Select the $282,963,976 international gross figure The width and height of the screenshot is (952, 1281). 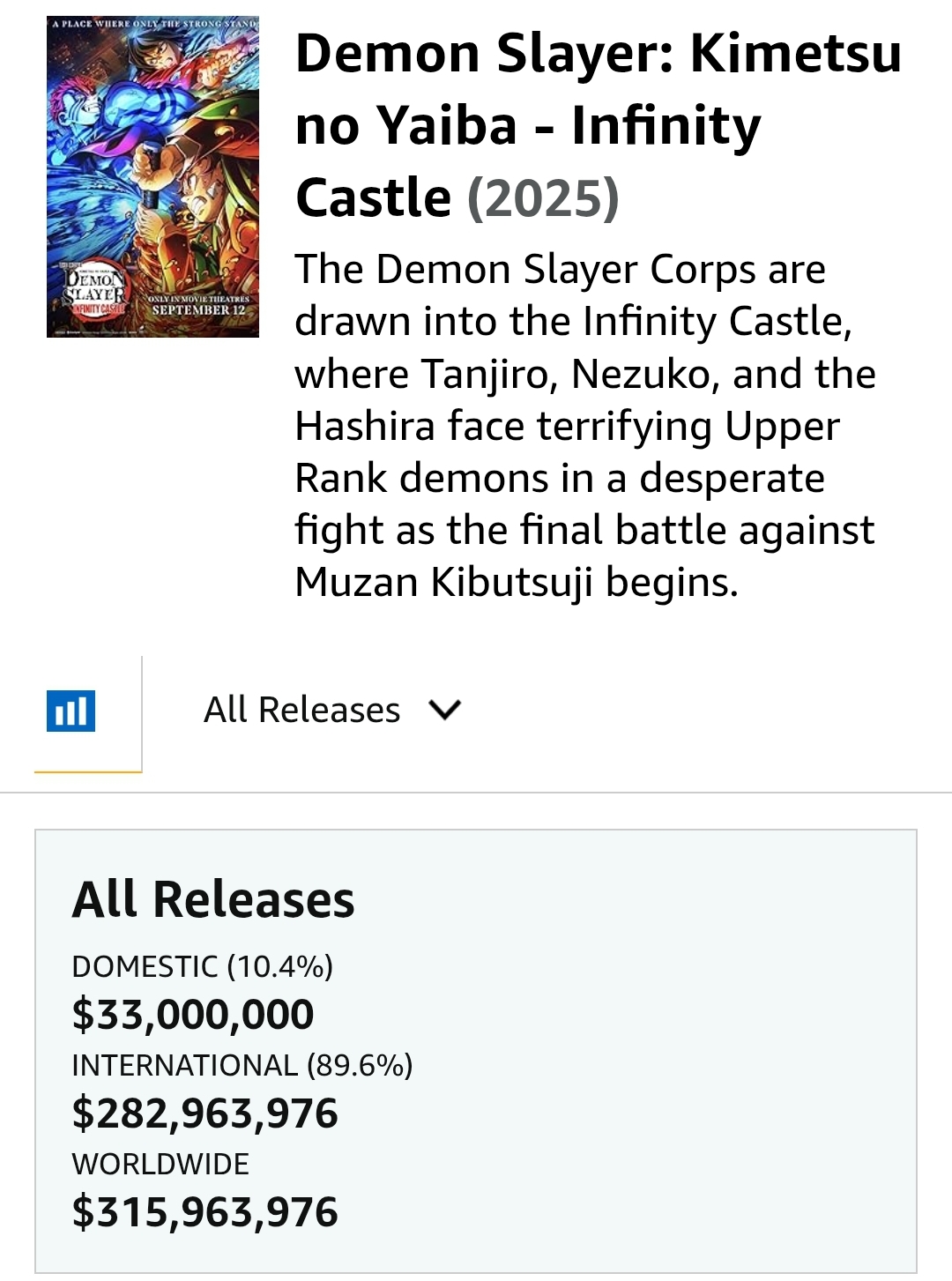coord(205,1113)
